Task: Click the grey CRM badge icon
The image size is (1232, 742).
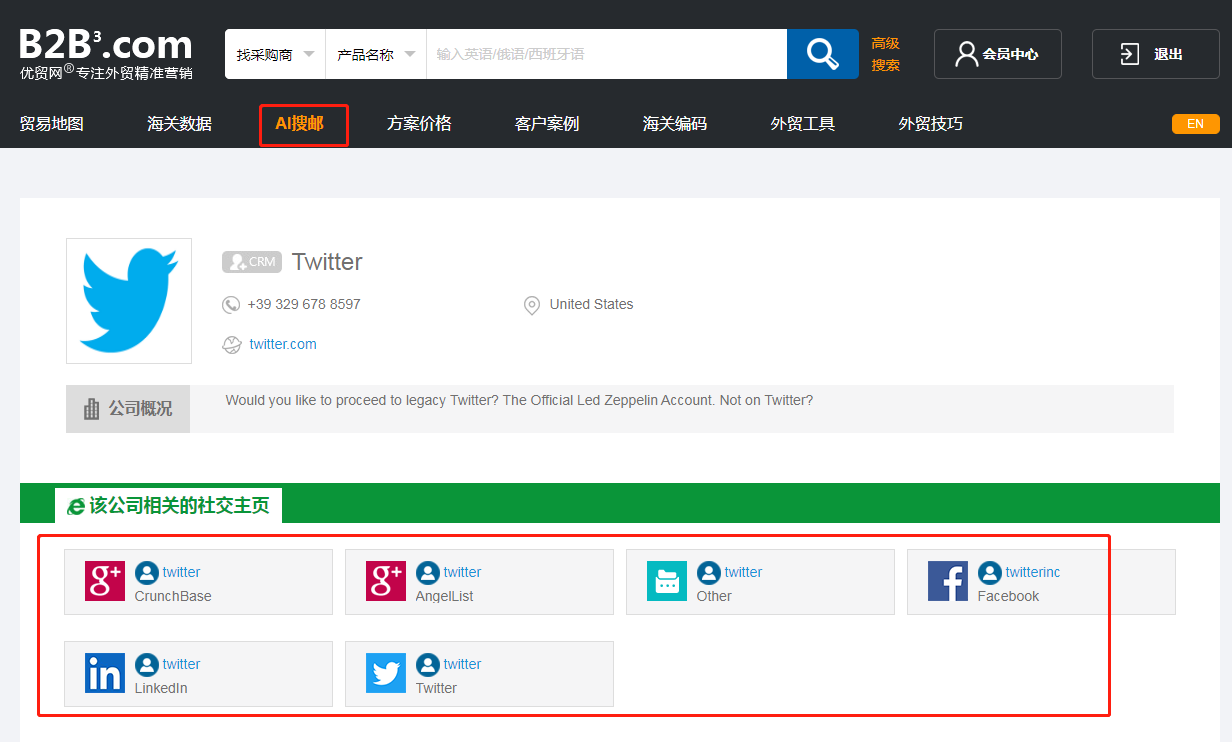Action: (250, 262)
